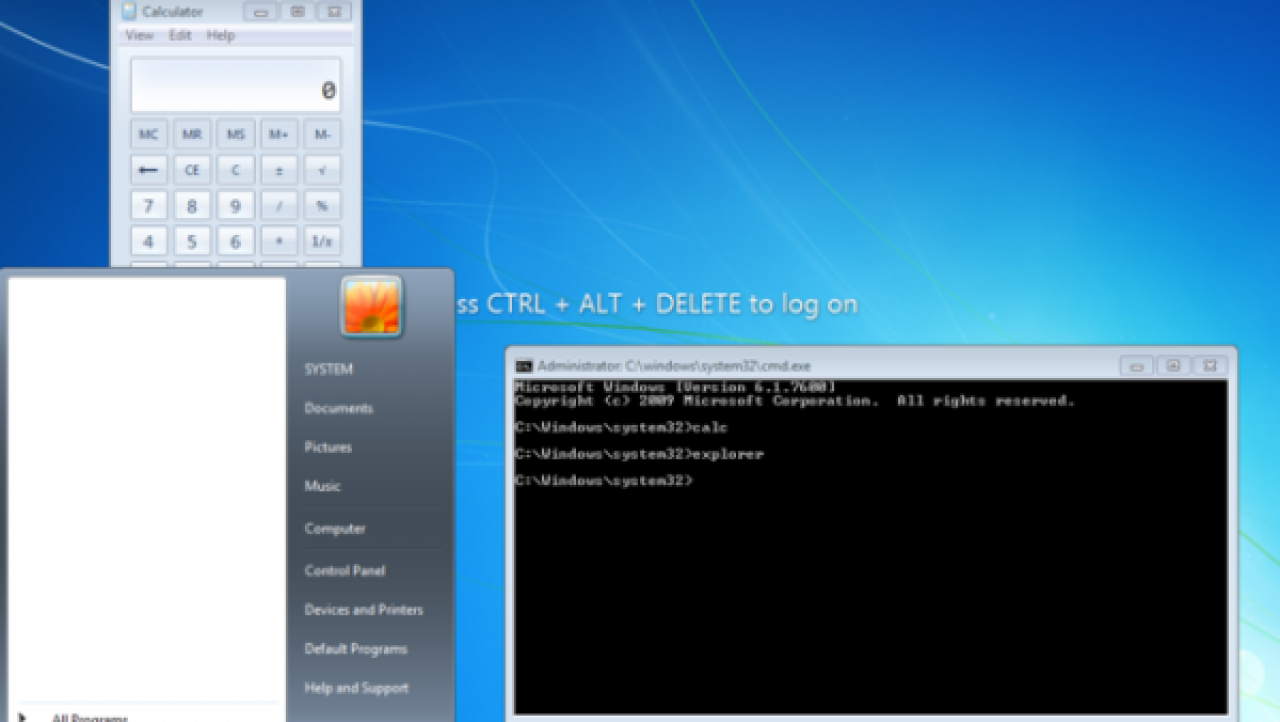Click the MR memory recall key
The height and width of the screenshot is (722, 1280).
[x=192, y=134]
